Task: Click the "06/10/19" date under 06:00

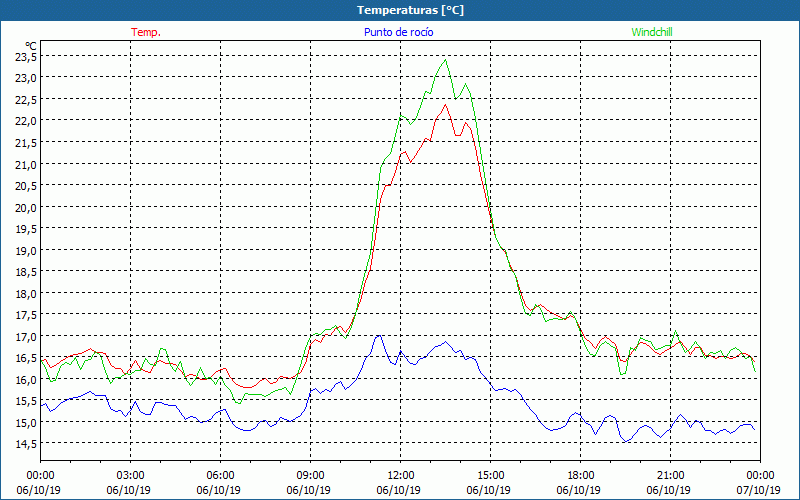Action: pos(218,490)
